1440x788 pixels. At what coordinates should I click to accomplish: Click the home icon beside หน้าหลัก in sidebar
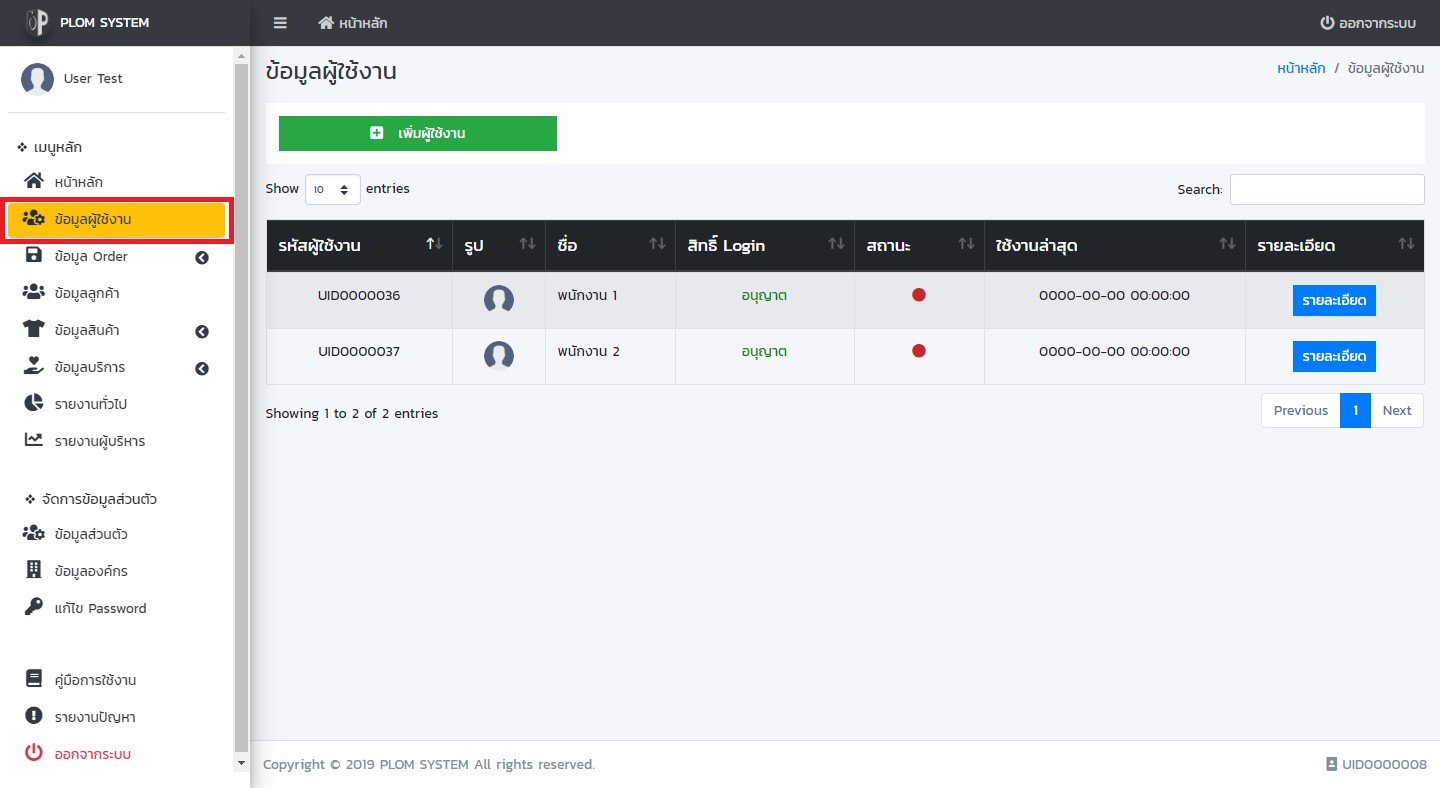34,182
